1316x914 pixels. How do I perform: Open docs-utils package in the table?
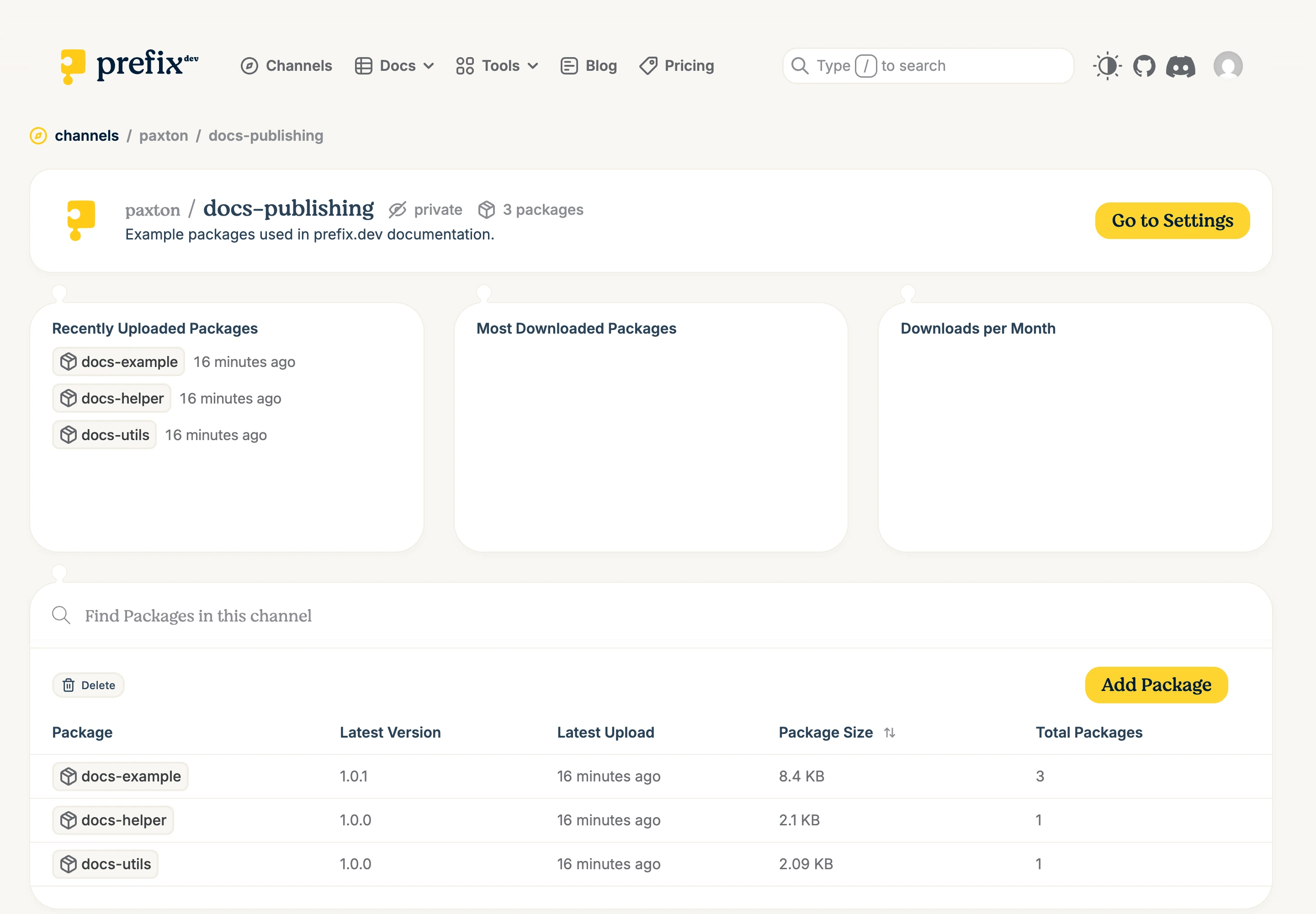coord(106,864)
